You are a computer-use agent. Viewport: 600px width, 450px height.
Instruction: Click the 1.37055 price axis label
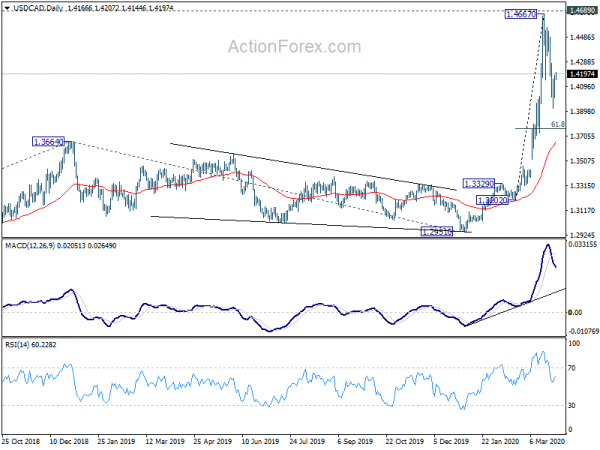[582, 136]
